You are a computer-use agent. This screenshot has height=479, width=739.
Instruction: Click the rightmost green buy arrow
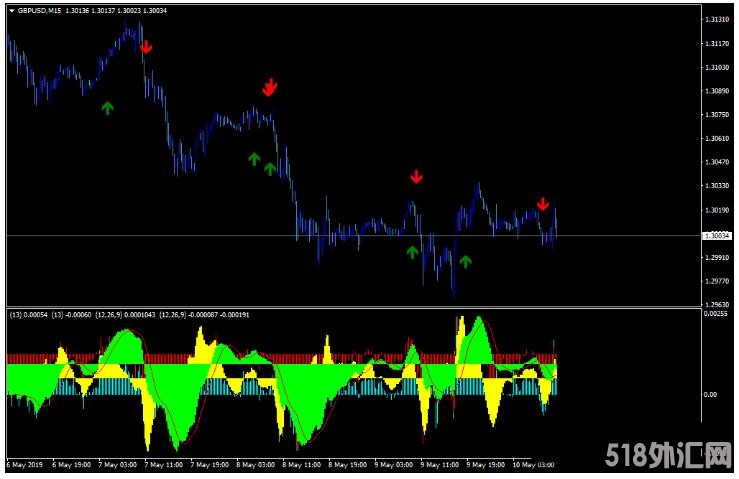465,261
